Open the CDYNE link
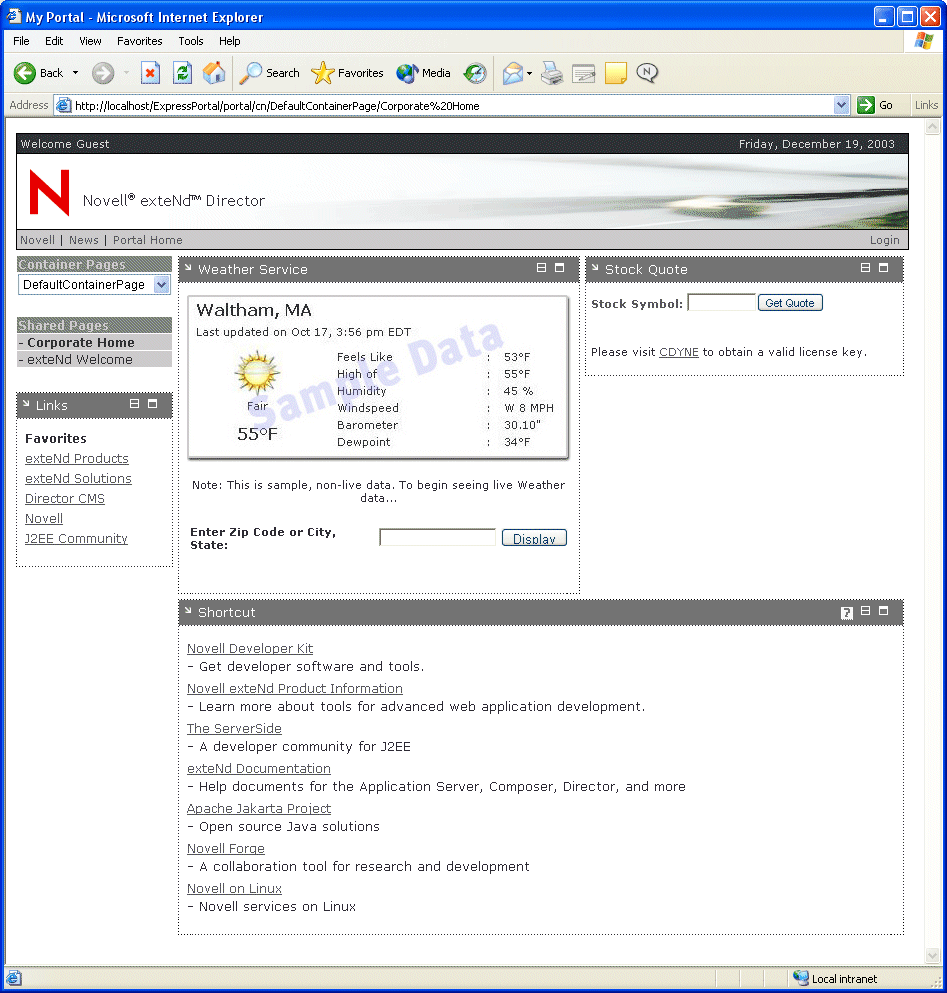 678,352
